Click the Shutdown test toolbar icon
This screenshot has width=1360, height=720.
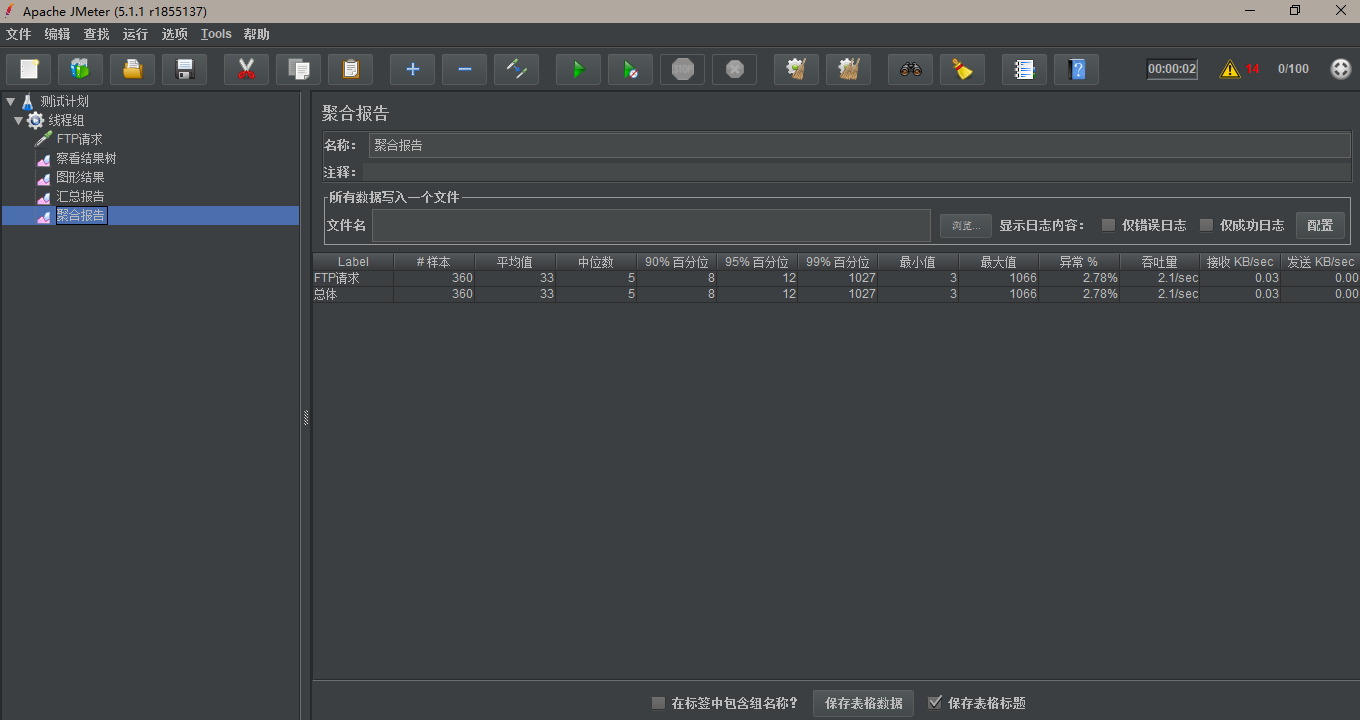pyautogui.click(x=734, y=69)
